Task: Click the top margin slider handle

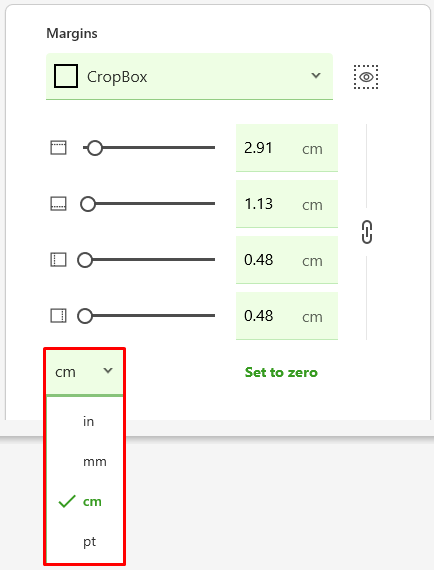Action: point(95,148)
